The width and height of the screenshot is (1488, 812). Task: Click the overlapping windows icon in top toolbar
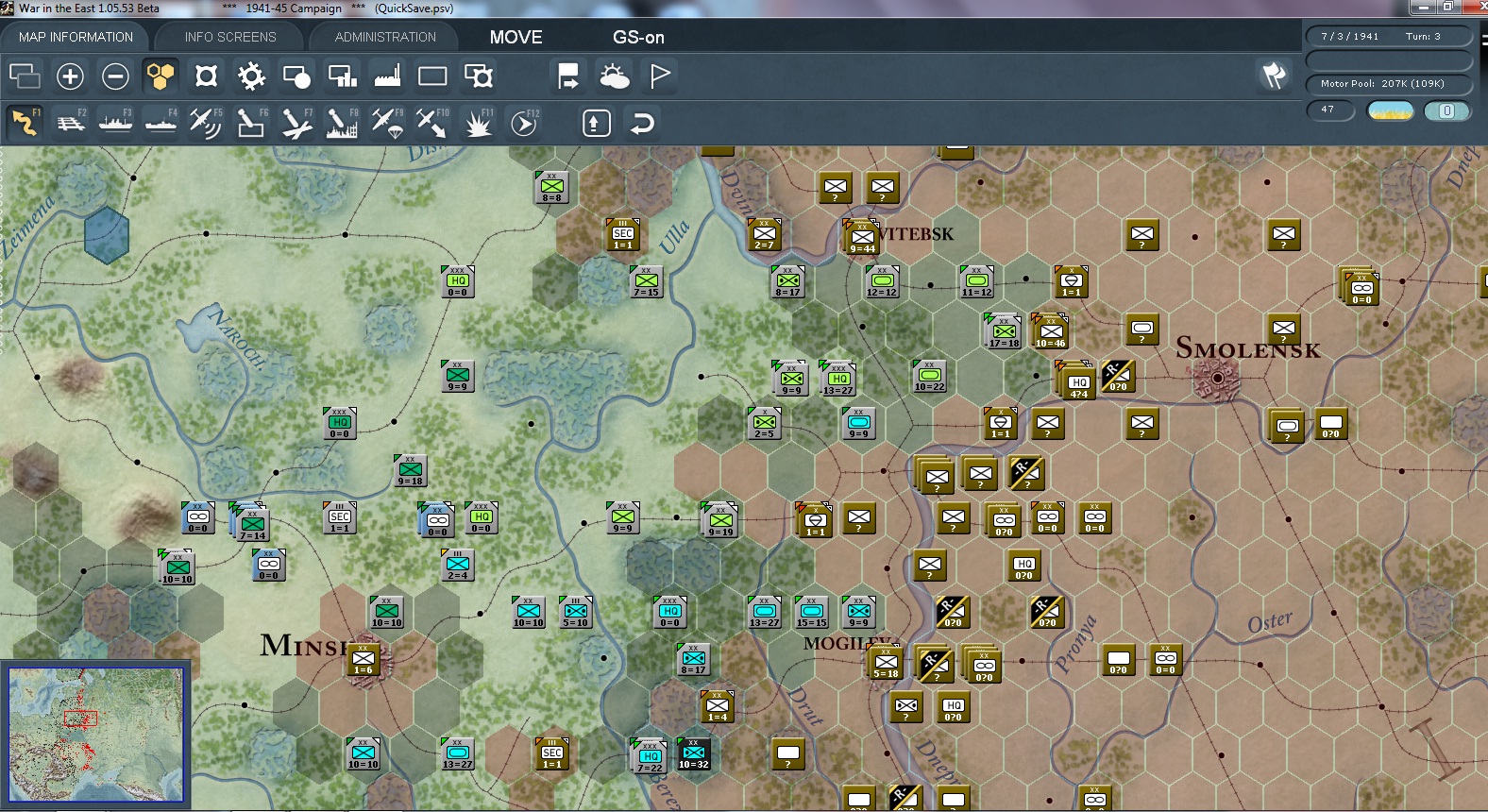tap(25, 76)
